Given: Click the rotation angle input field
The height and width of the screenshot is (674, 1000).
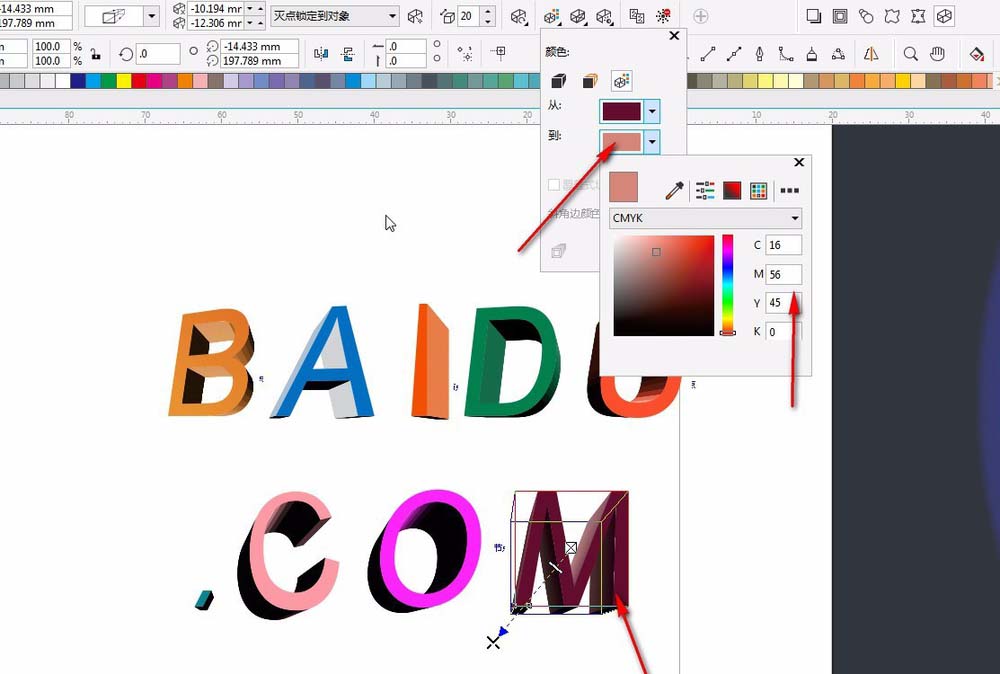Looking at the screenshot, I should click(x=158, y=54).
